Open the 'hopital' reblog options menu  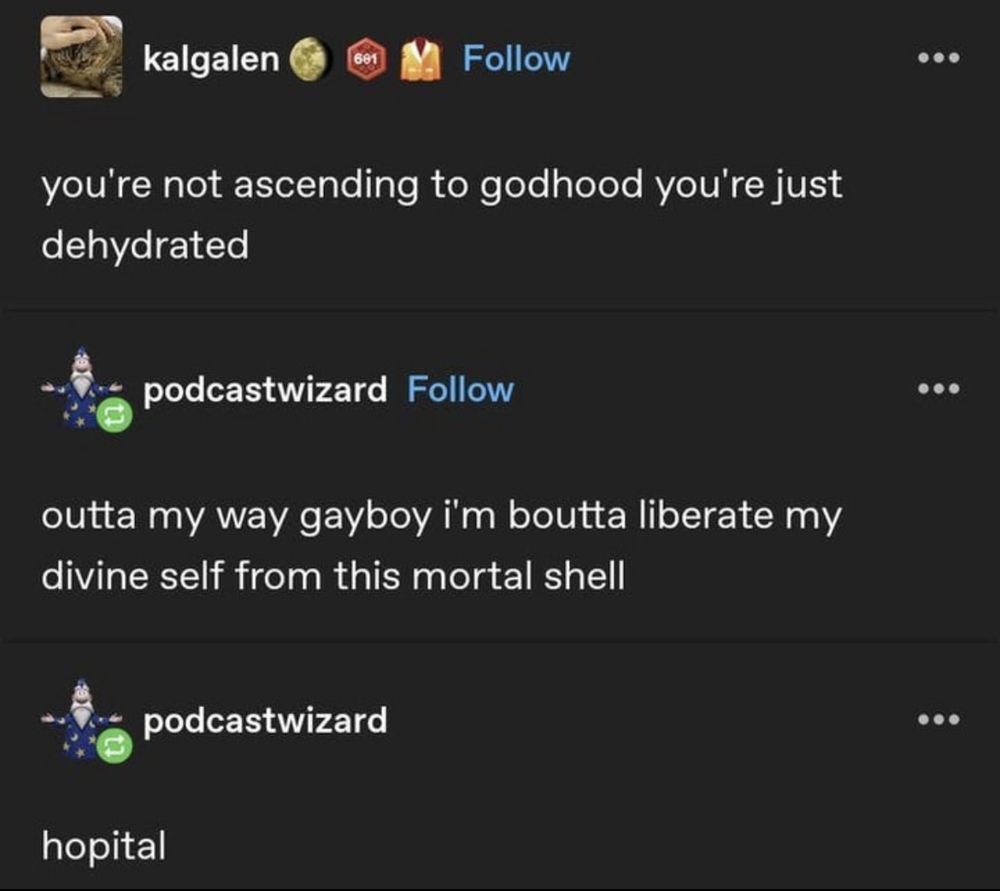(x=939, y=719)
